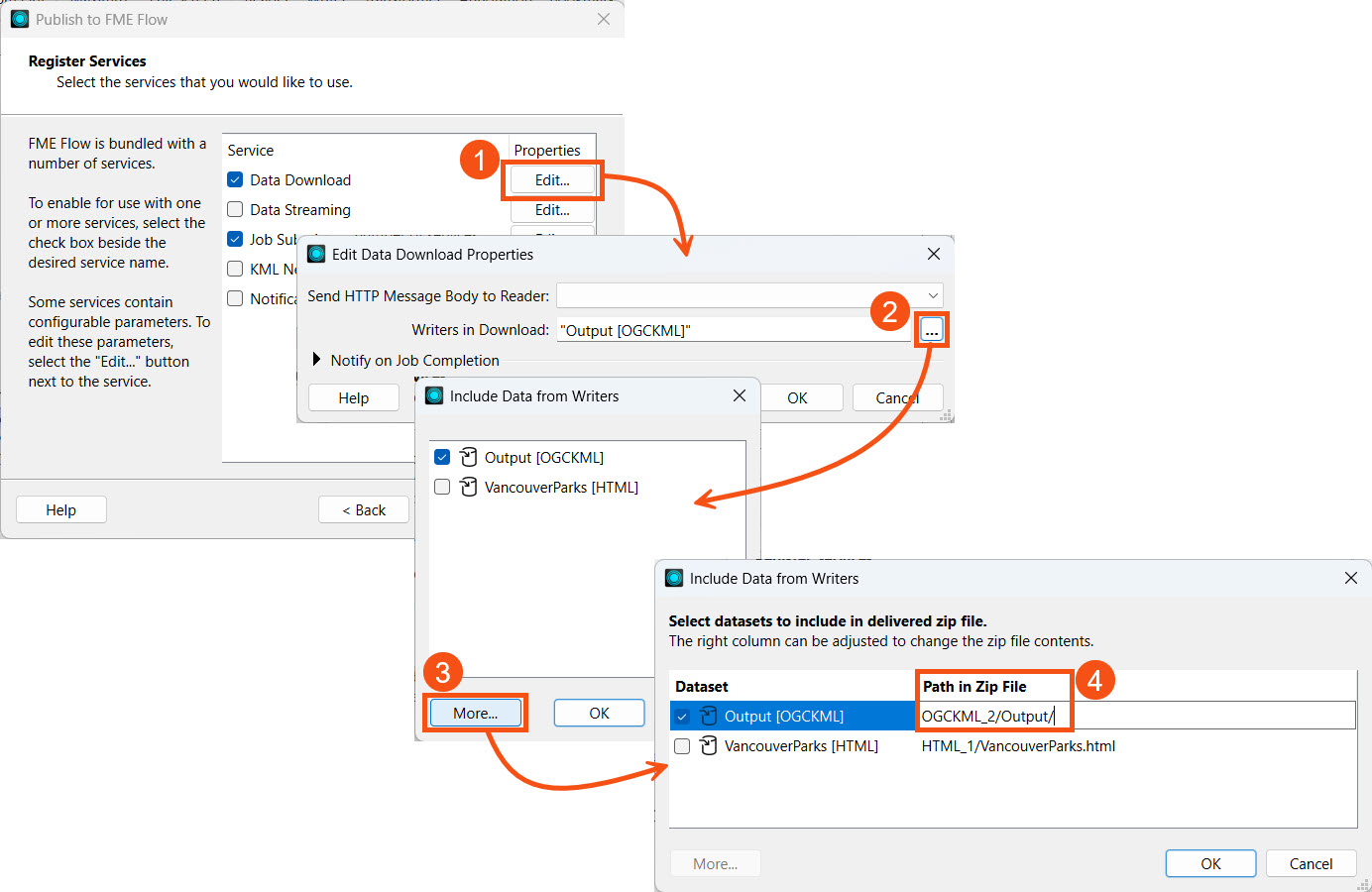Screen dimensions: 1372x892
Task: Close the small Include Data from Writers dialog
Action: [x=739, y=395]
